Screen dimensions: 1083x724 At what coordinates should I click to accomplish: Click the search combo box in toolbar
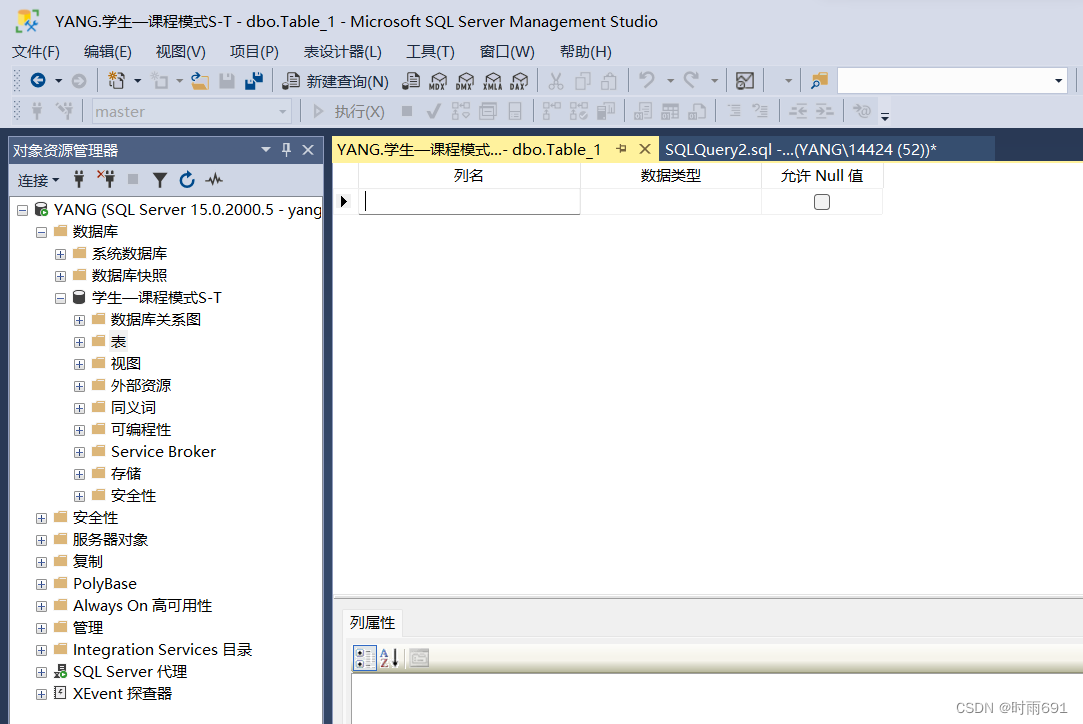click(x=952, y=81)
